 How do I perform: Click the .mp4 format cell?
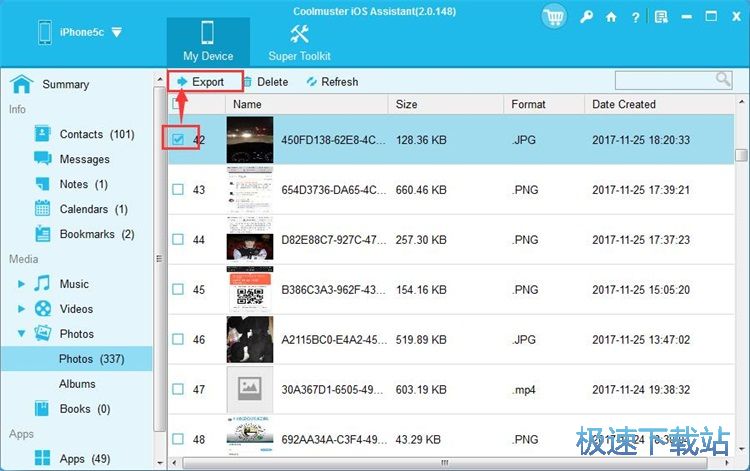click(524, 390)
